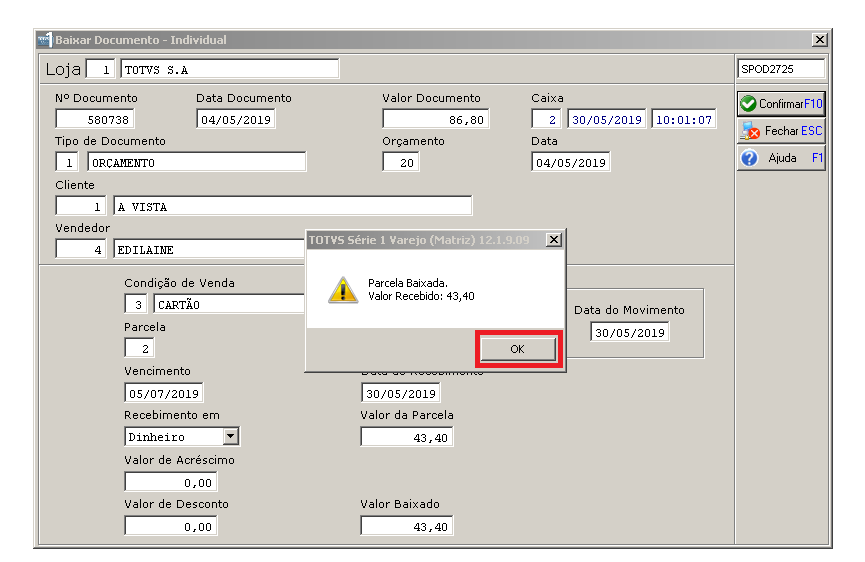Click OK in the Parcela Baixada dialog
The height and width of the screenshot is (562, 865).
pyautogui.click(x=517, y=349)
